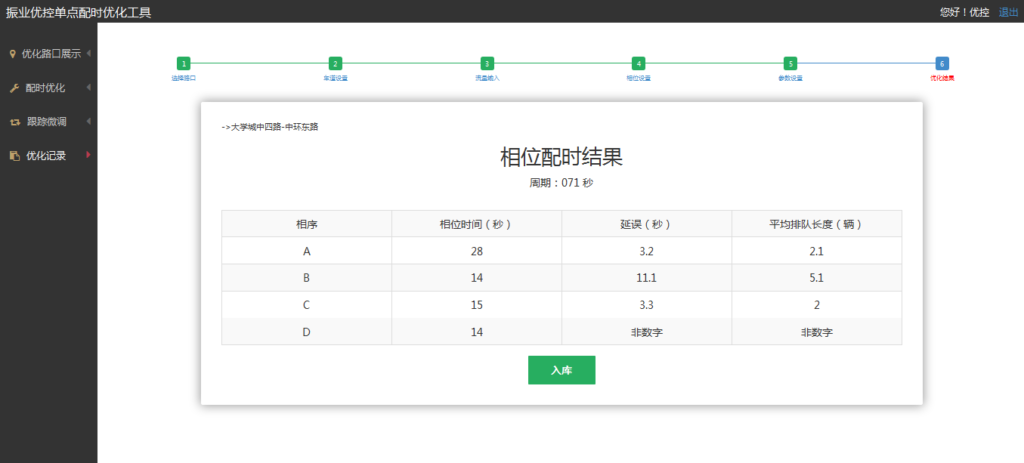Open the 配时优化 sidebar menu
The width and height of the screenshot is (1024, 463).
(x=45, y=88)
